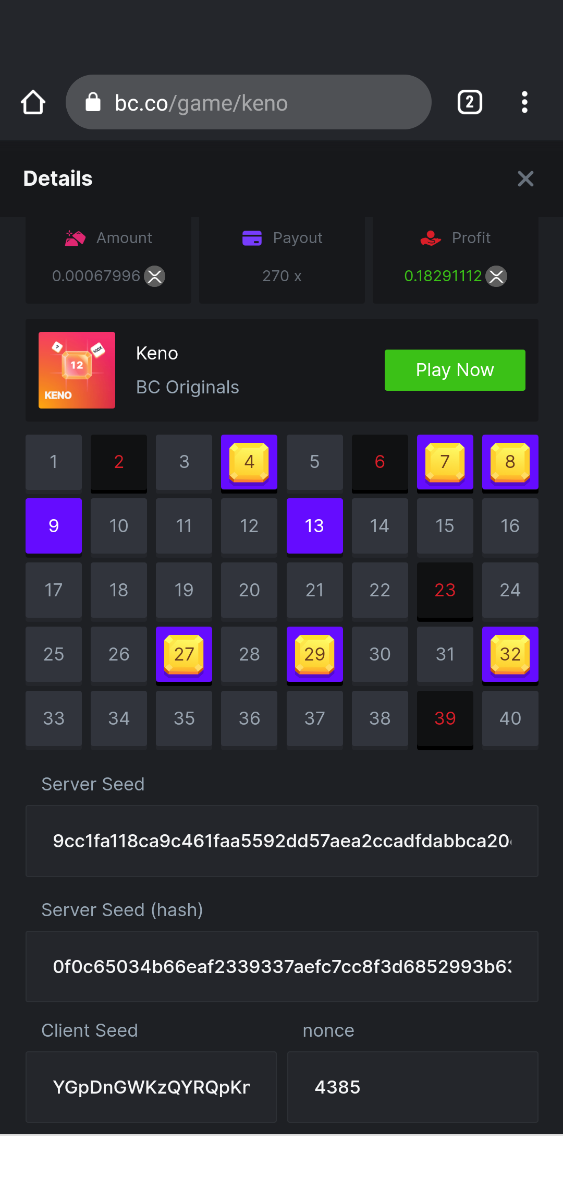Click the gold gem on tile 8

click(510, 462)
